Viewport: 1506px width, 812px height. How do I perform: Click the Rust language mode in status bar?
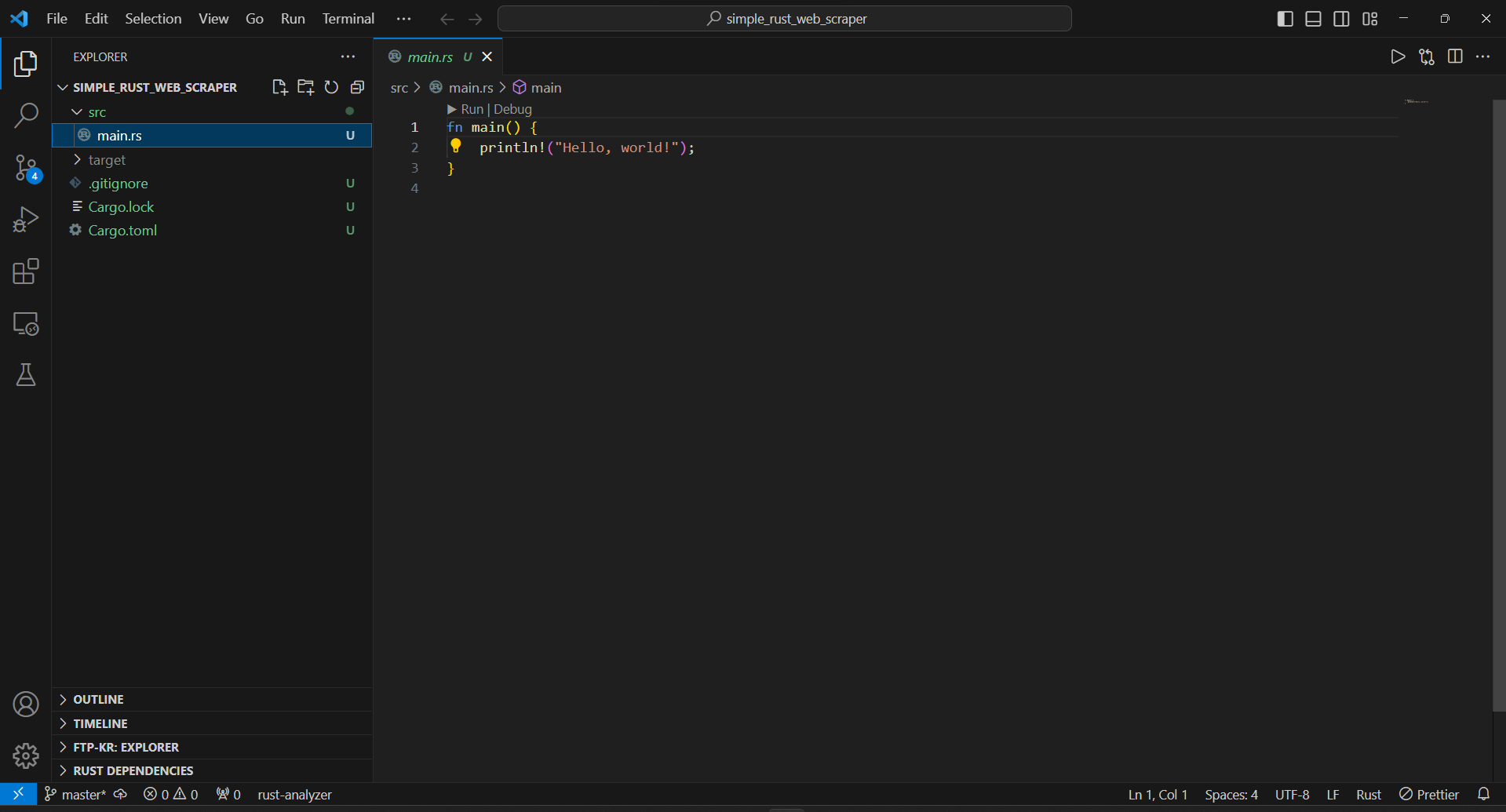tap(1368, 795)
